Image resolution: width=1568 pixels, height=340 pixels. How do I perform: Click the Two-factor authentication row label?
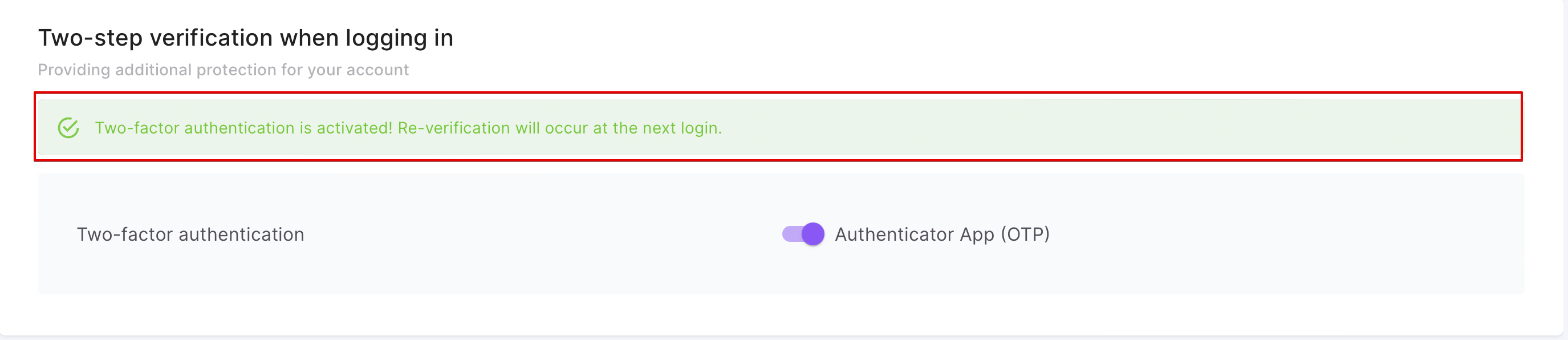(190, 234)
